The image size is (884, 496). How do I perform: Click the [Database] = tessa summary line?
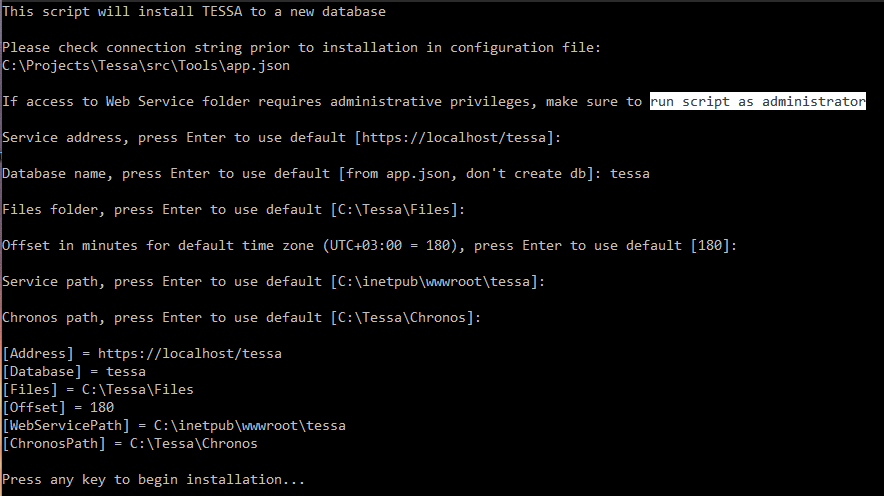[74, 372]
